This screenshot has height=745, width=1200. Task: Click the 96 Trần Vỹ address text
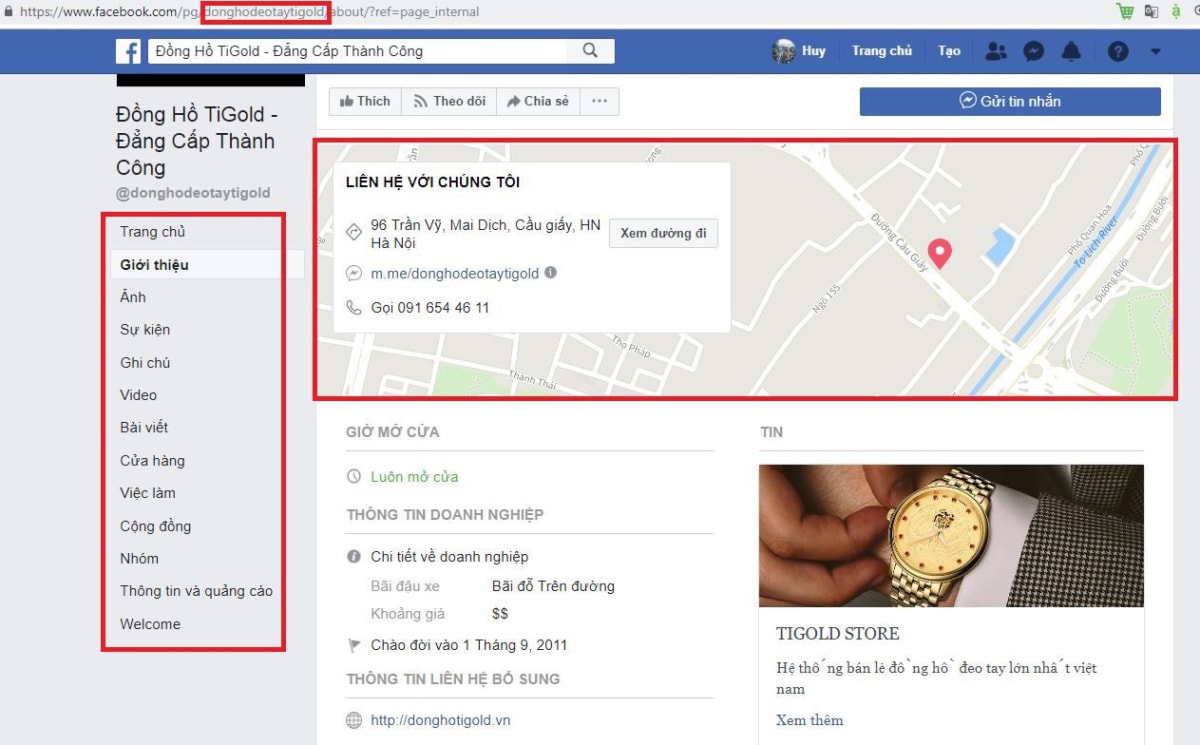click(x=486, y=234)
